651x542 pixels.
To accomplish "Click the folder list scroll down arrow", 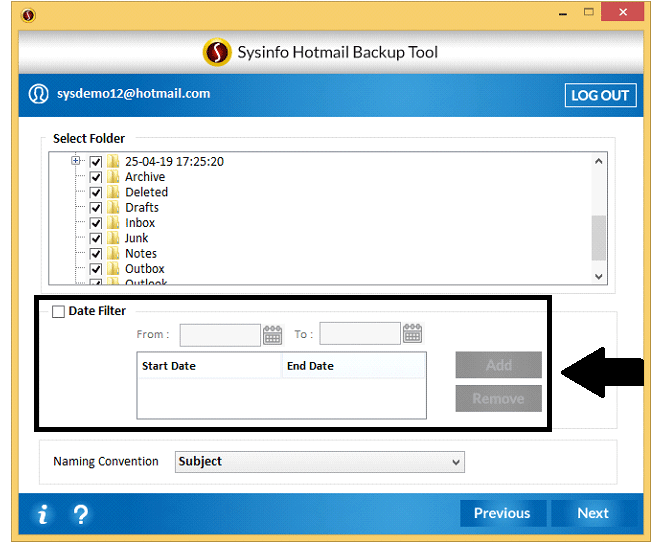I will click(598, 277).
